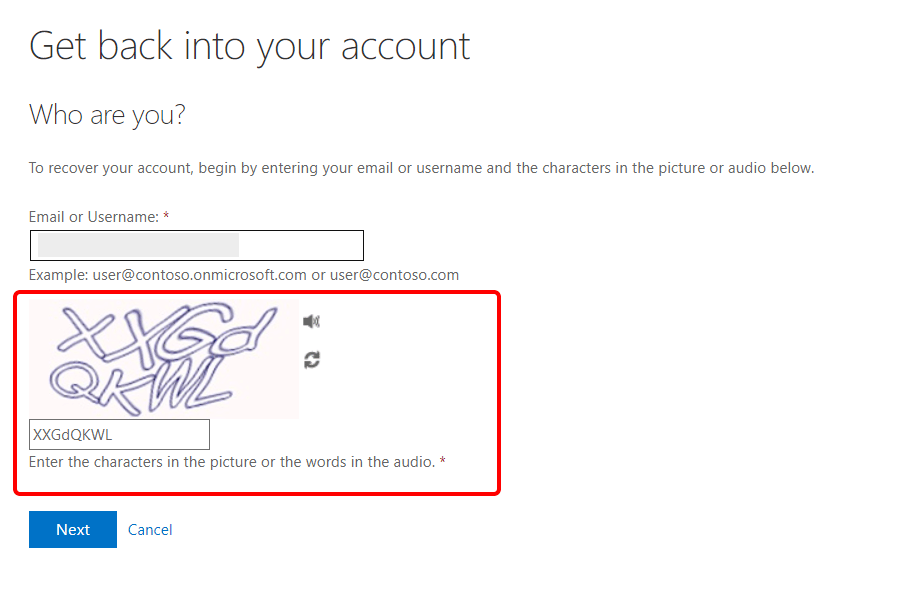Viewport: 910px width, 610px height.
Task: Click the Next button
Action: [73, 529]
